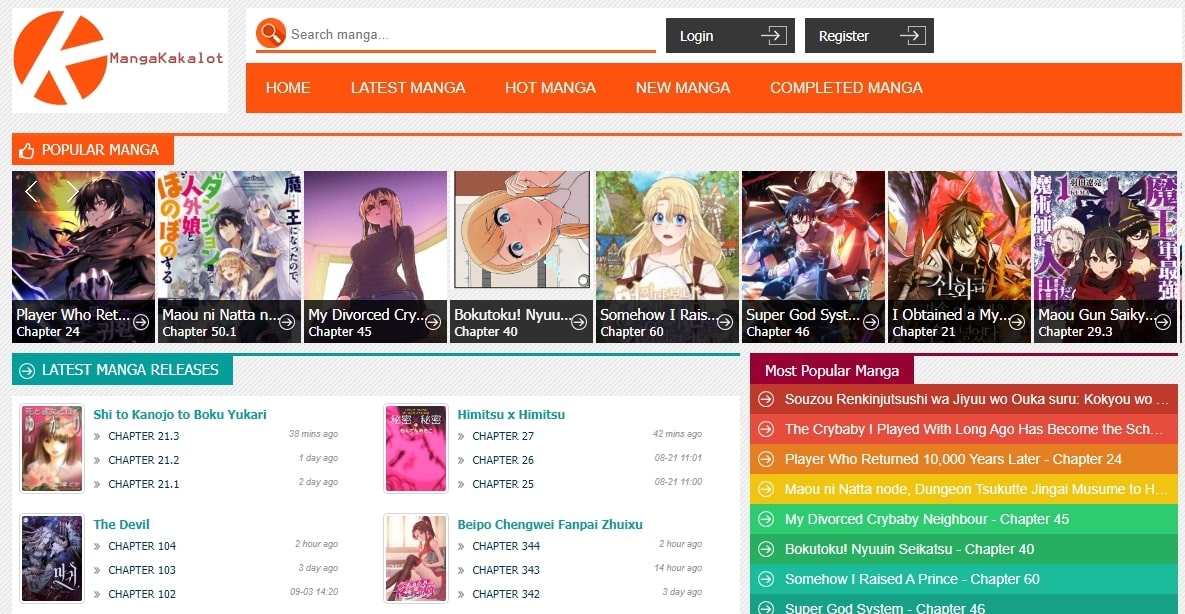Open the Himitsu x Himitsu cover thumbnail
The height and width of the screenshot is (614, 1185).
tap(416, 448)
